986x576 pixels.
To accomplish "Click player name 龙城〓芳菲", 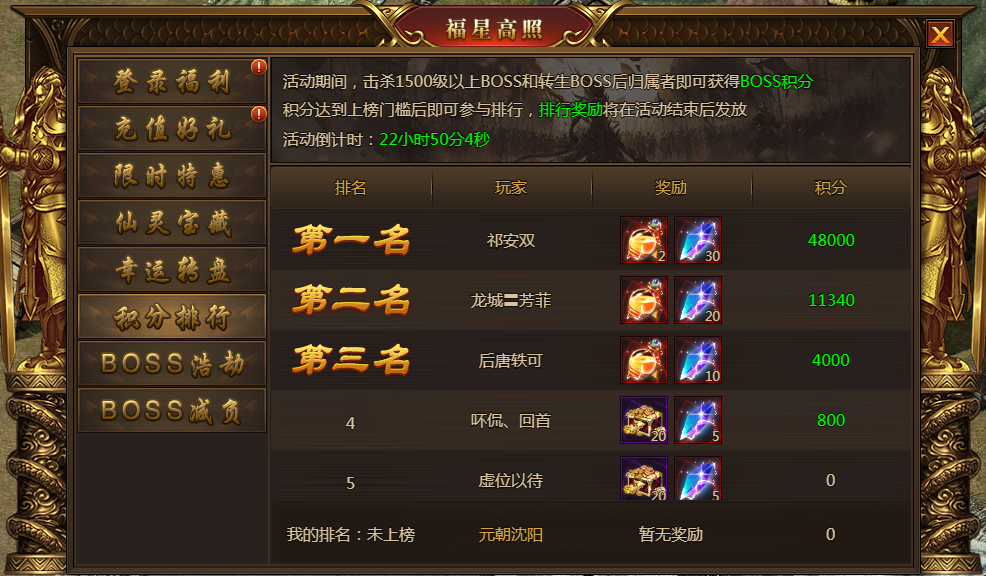I will (511, 301).
